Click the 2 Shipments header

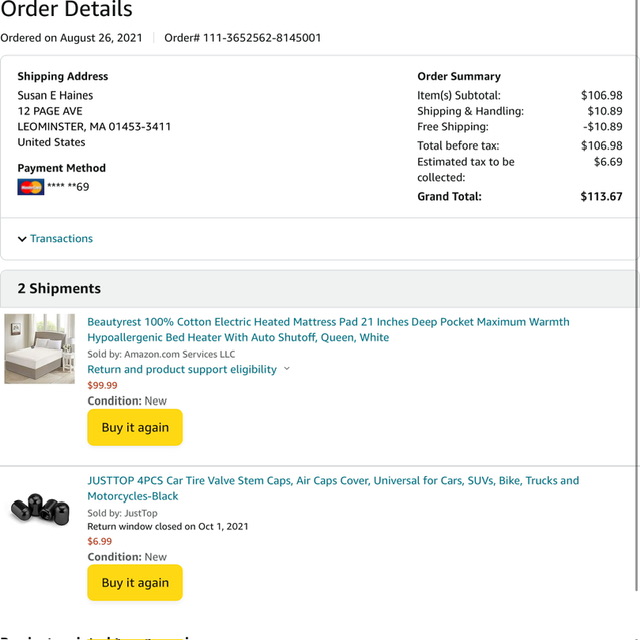pos(59,289)
